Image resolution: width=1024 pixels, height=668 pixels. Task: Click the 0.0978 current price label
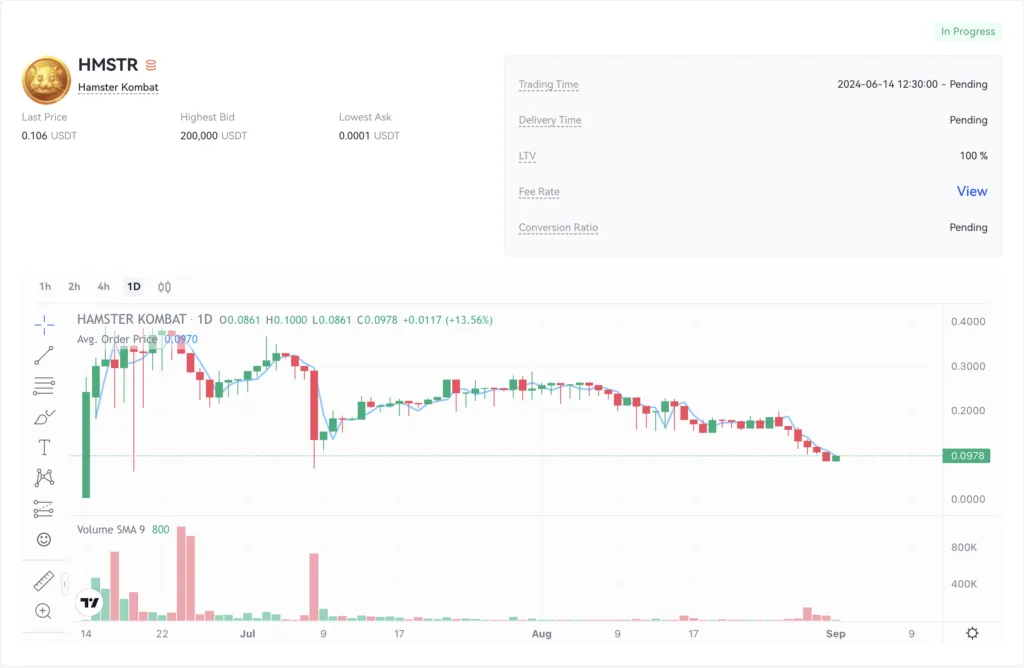966,456
